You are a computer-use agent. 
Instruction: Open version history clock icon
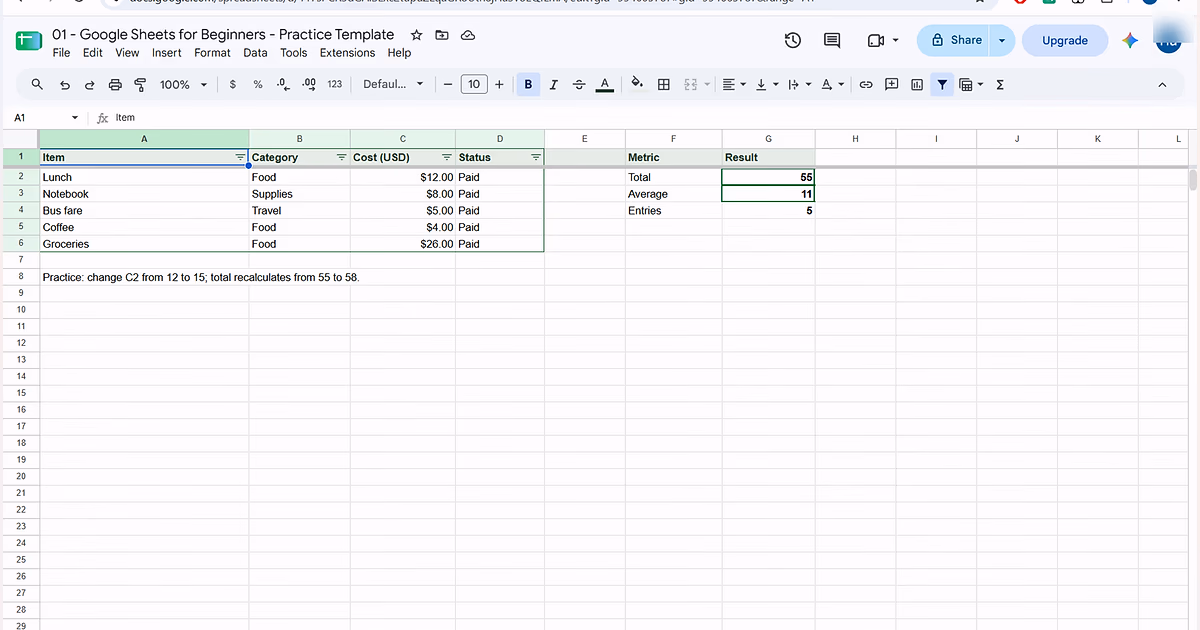(792, 40)
